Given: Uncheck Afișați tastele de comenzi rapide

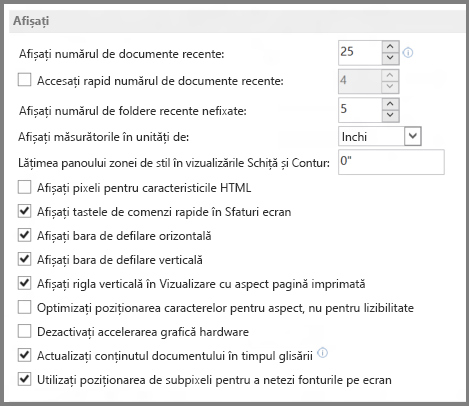Looking at the screenshot, I should tap(25, 211).
